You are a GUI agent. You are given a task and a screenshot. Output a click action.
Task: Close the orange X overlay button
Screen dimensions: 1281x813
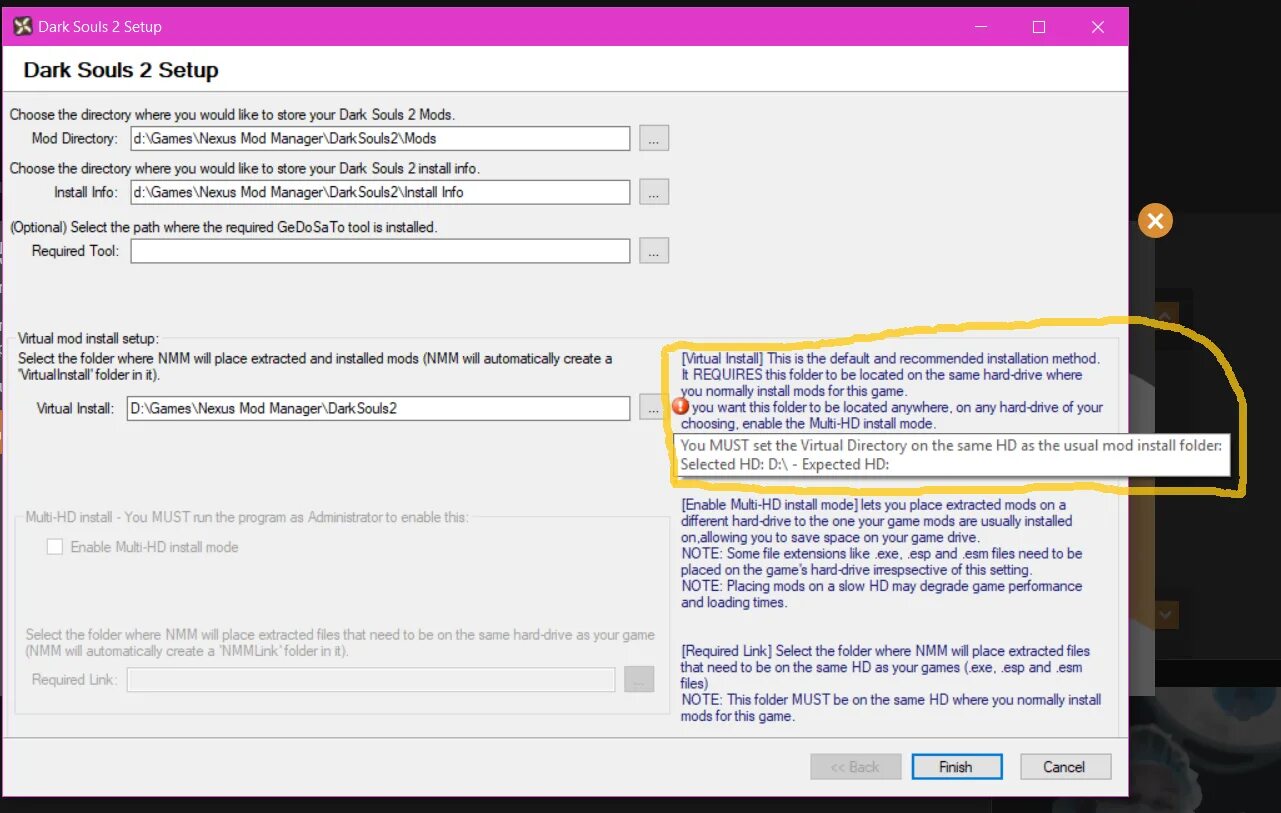(1155, 221)
